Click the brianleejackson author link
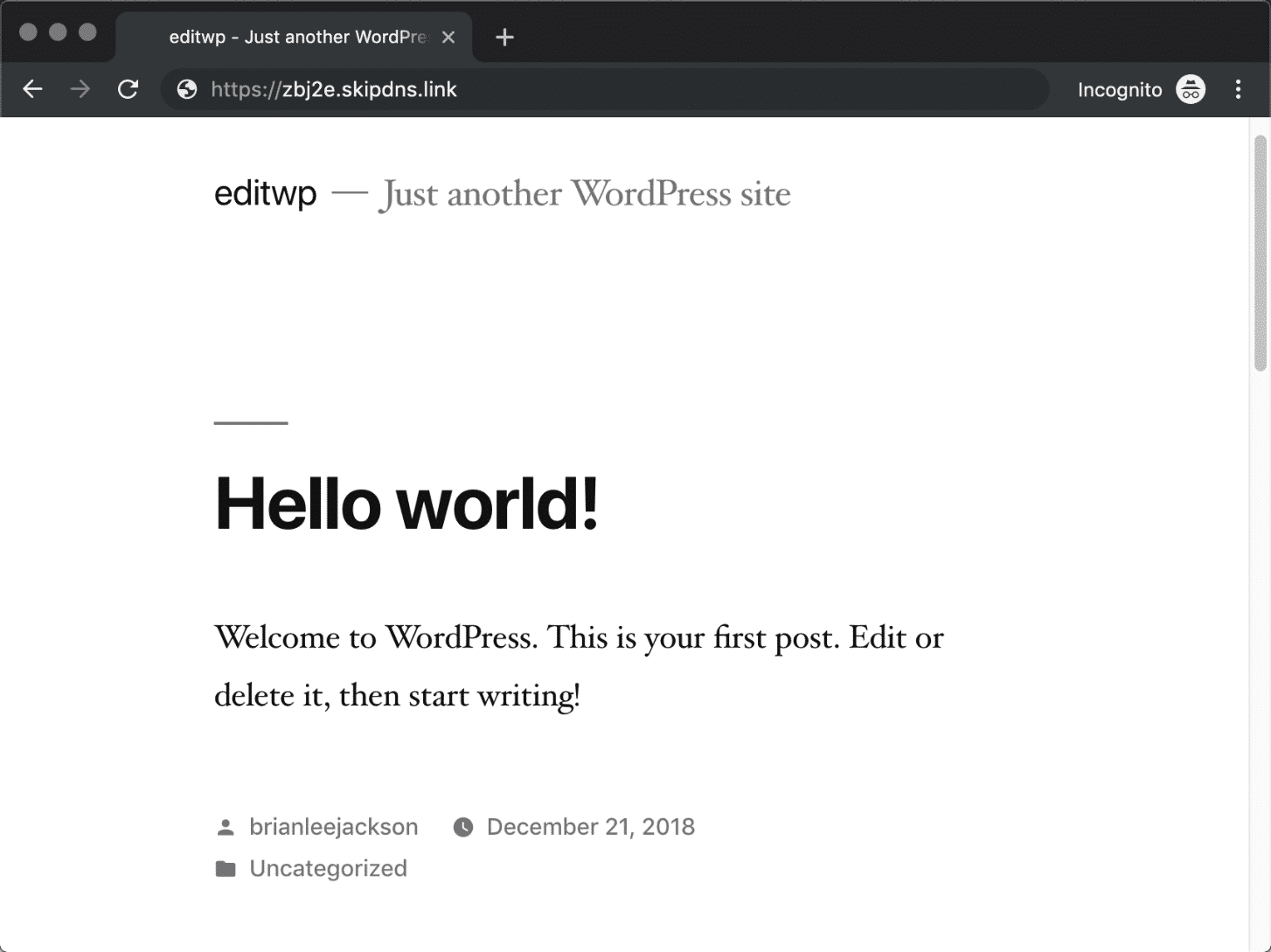1271x952 pixels. 334,825
